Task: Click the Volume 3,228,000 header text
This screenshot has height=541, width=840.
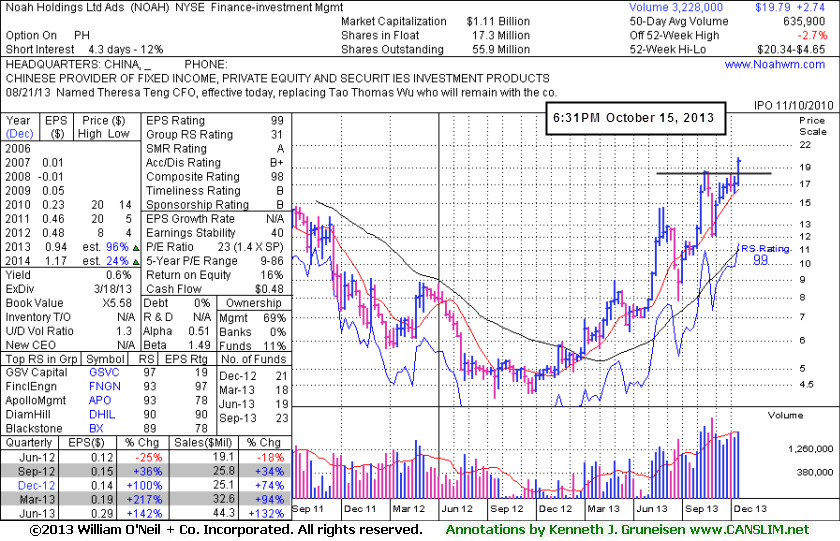Action: [x=676, y=7]
